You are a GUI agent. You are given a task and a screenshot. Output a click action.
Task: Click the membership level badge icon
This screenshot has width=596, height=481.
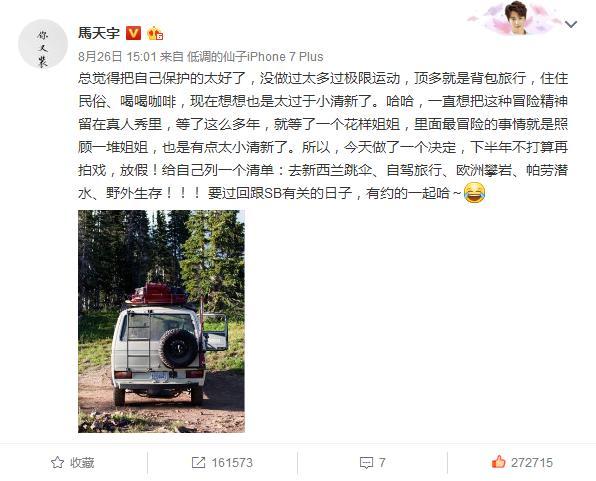(155, 33)
